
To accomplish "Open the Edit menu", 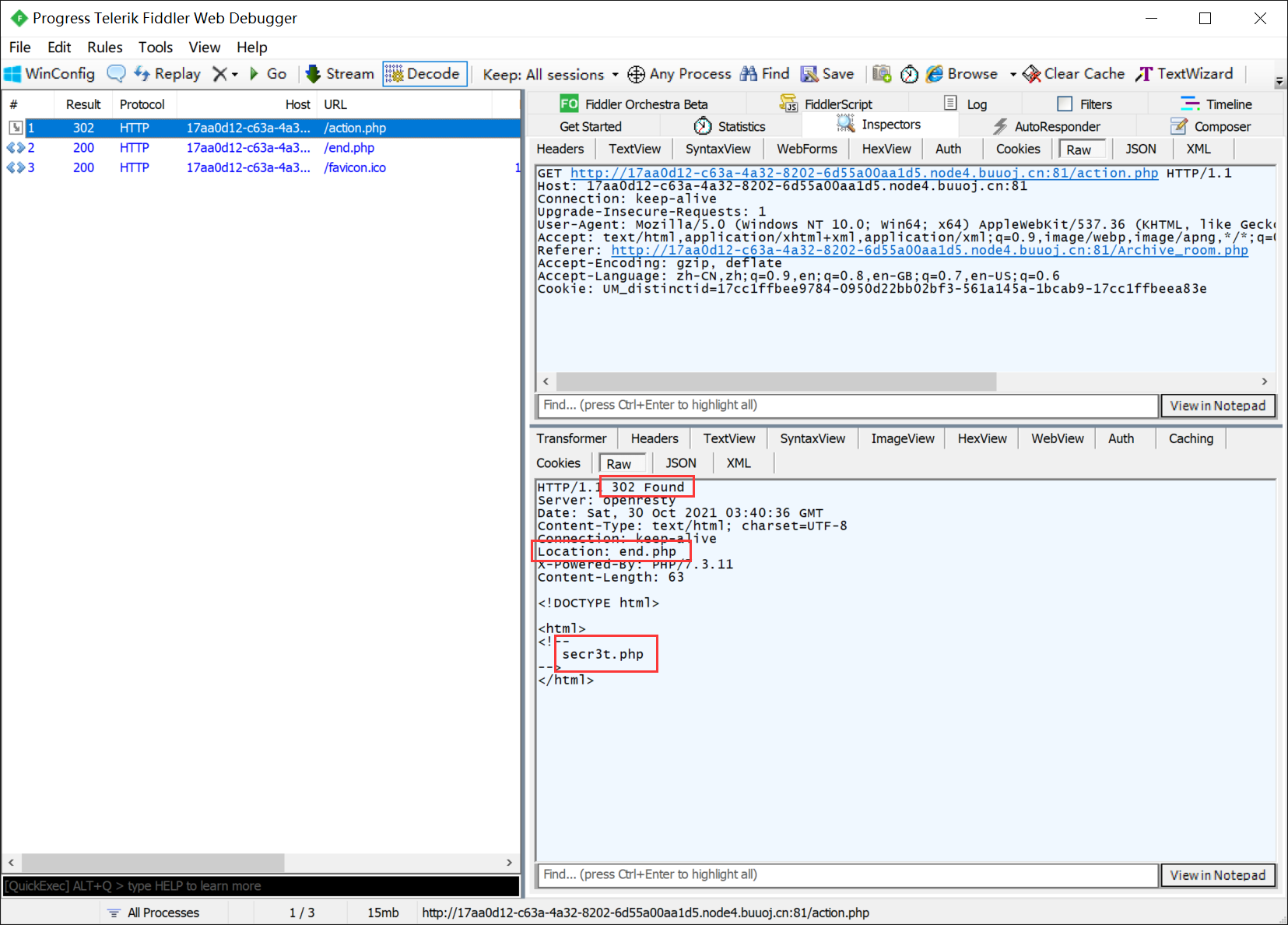I will (59, 47).
